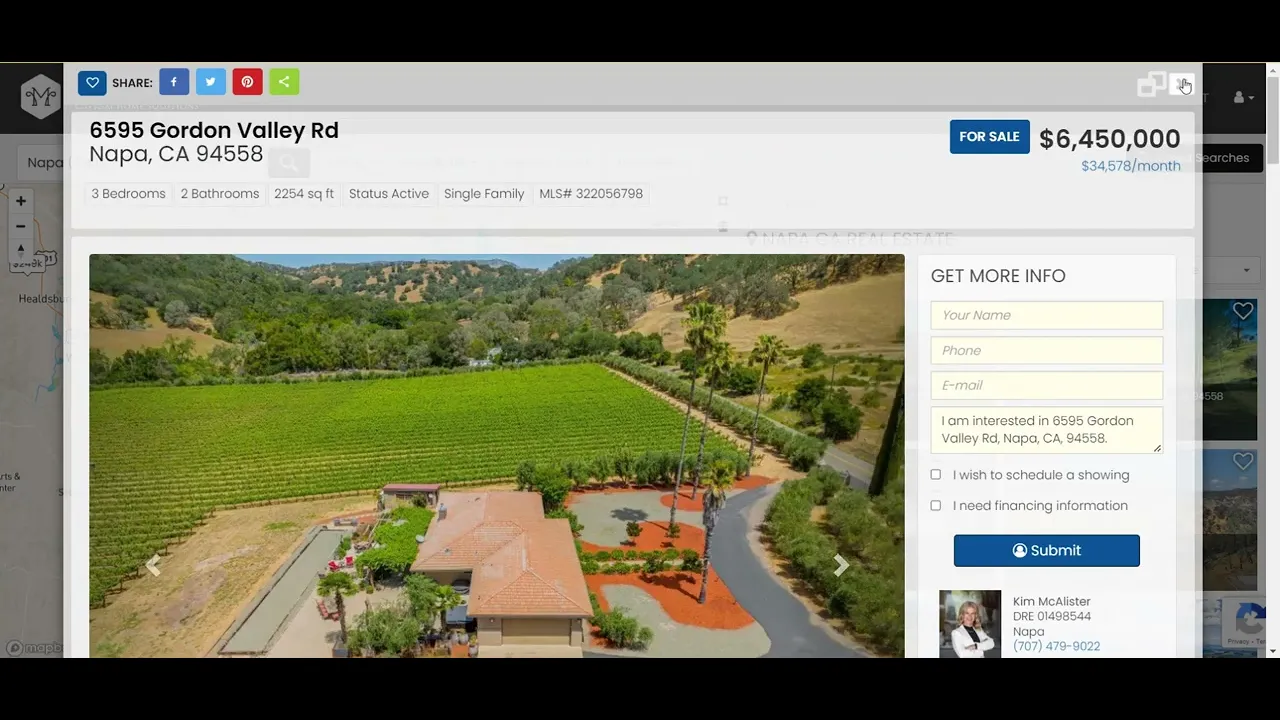Image resolution: width=1280 pixels, height=720 pixels.
Task: Check "I wish to schedule a showing"
Action: click(x=936, y=475)
